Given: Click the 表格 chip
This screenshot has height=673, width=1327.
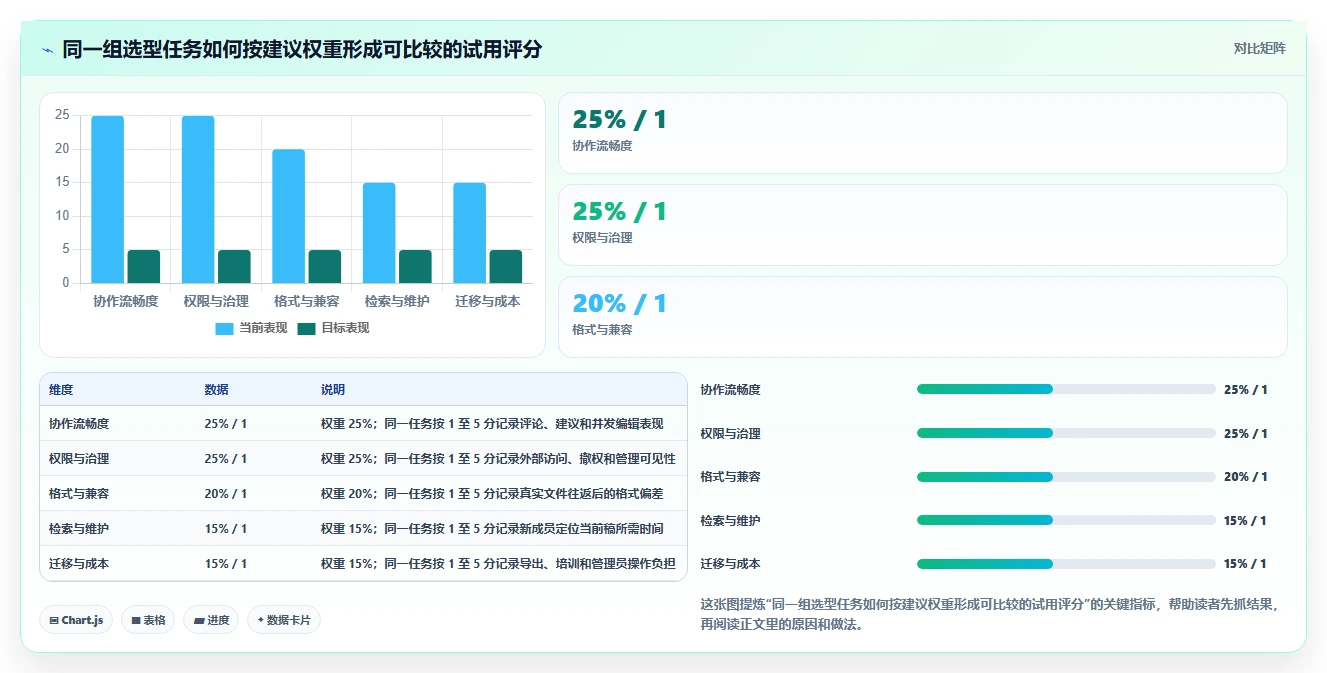Looking at the screenshot, I should click(x=148, y=620).
